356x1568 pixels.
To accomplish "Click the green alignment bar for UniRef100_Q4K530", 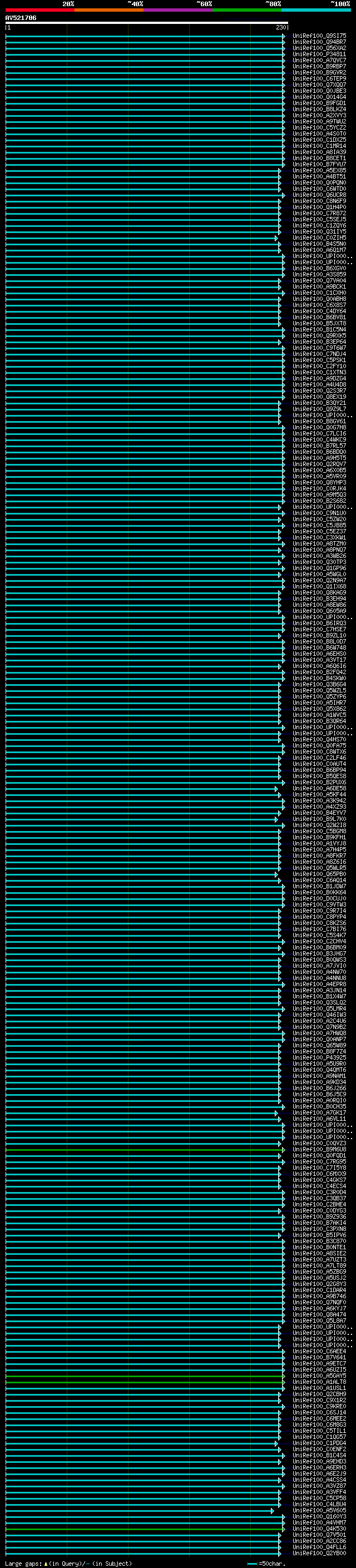I will (145, 1529).
